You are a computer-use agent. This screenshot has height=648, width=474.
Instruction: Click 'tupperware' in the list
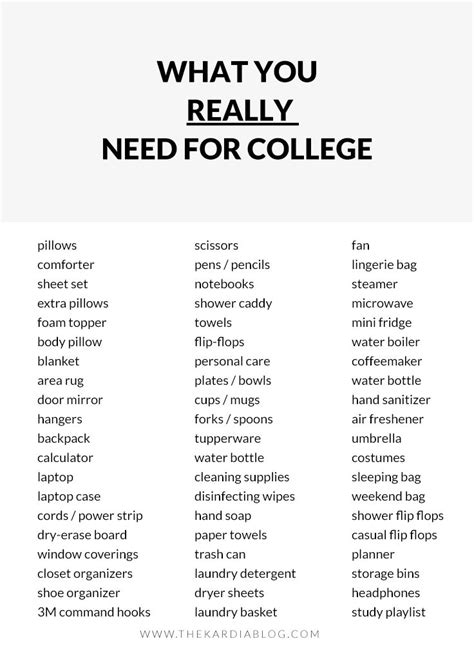click(x=228, y=439)
